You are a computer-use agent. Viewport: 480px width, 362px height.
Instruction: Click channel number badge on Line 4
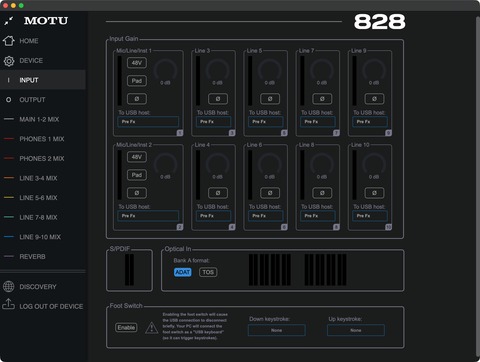(232, 227)
